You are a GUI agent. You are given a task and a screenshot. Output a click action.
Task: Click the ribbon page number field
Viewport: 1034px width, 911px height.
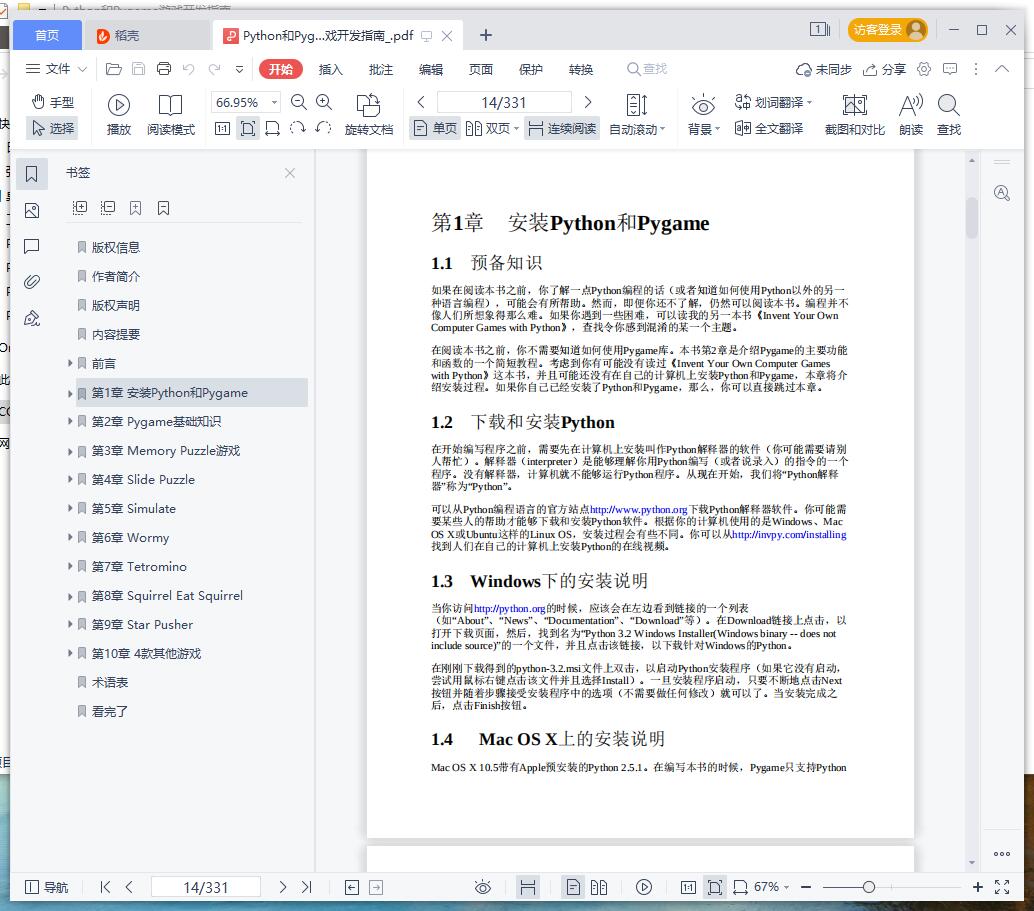[x=504, y=102]
